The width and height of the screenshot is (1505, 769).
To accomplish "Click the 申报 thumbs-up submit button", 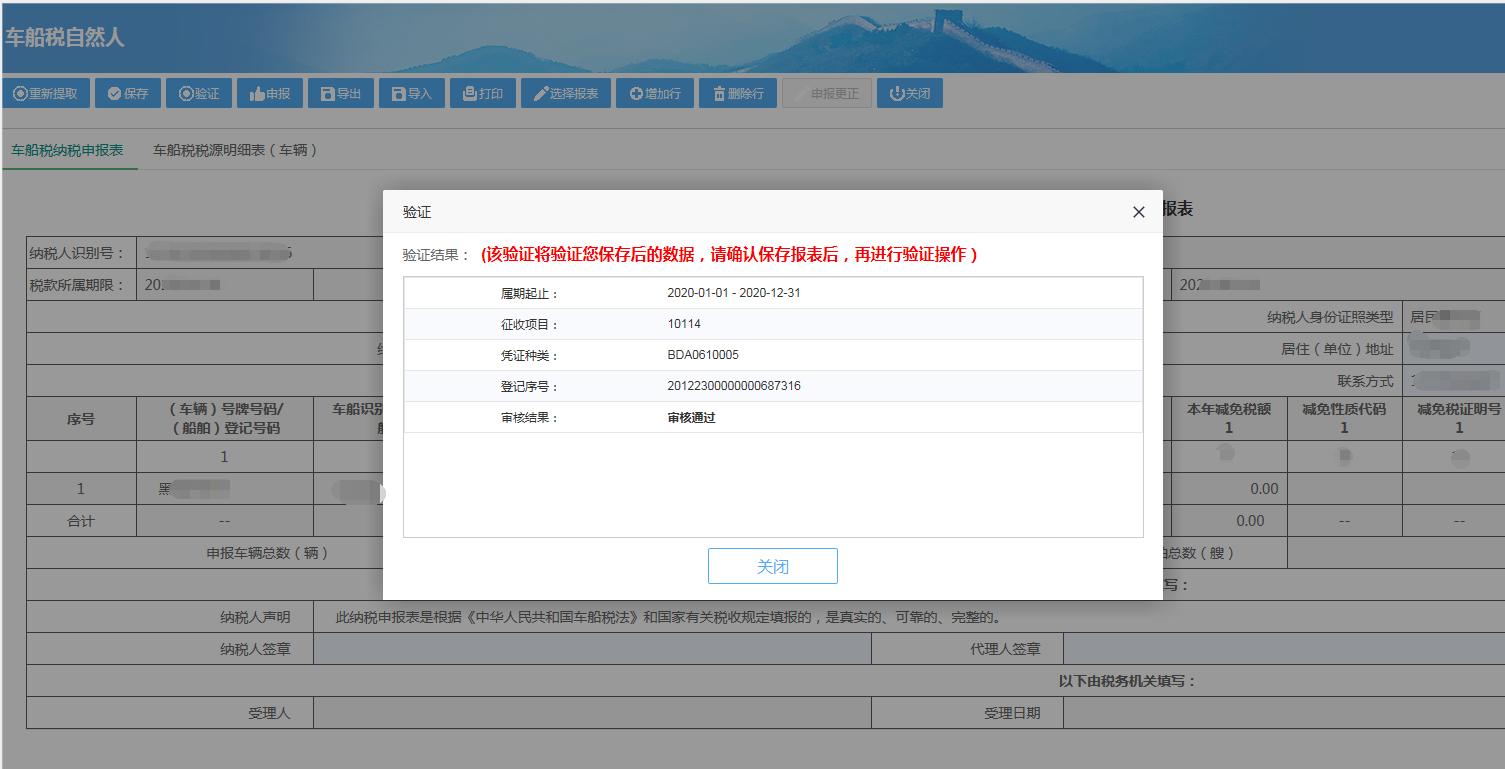I will (270, 93).
